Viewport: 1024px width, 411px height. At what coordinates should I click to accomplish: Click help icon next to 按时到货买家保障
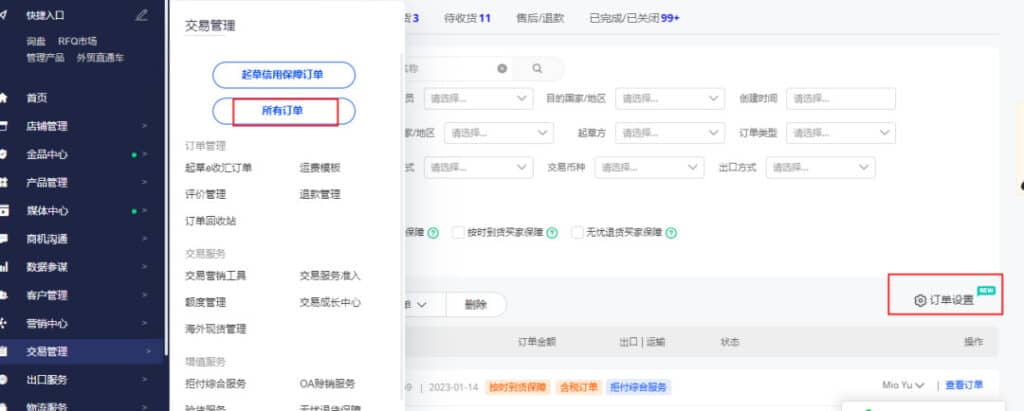tap(550, 232)
